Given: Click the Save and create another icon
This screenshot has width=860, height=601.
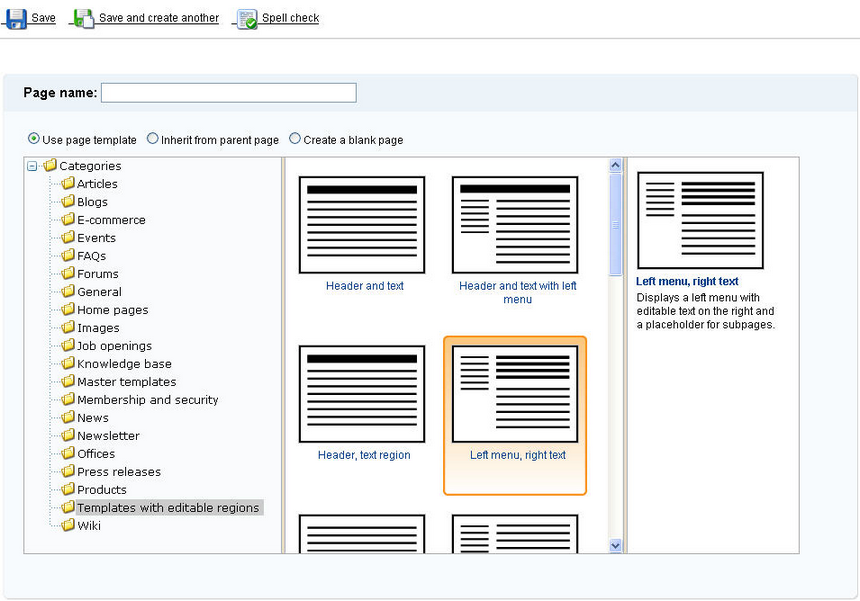Looking at the screenshot, I should [83, 19].
